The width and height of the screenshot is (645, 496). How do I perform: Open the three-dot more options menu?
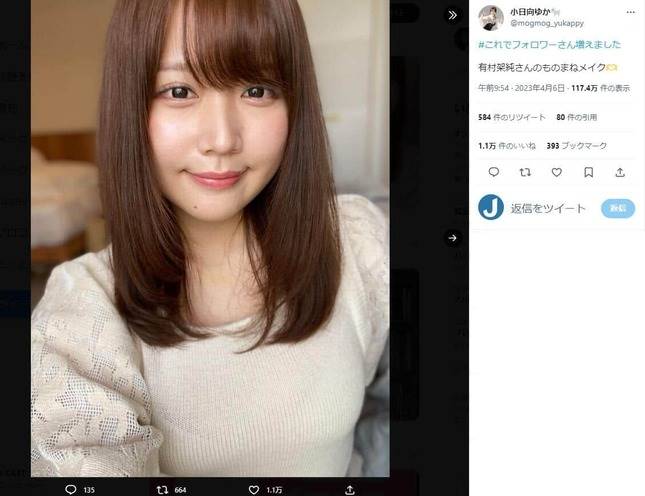[x=631, y=12]
